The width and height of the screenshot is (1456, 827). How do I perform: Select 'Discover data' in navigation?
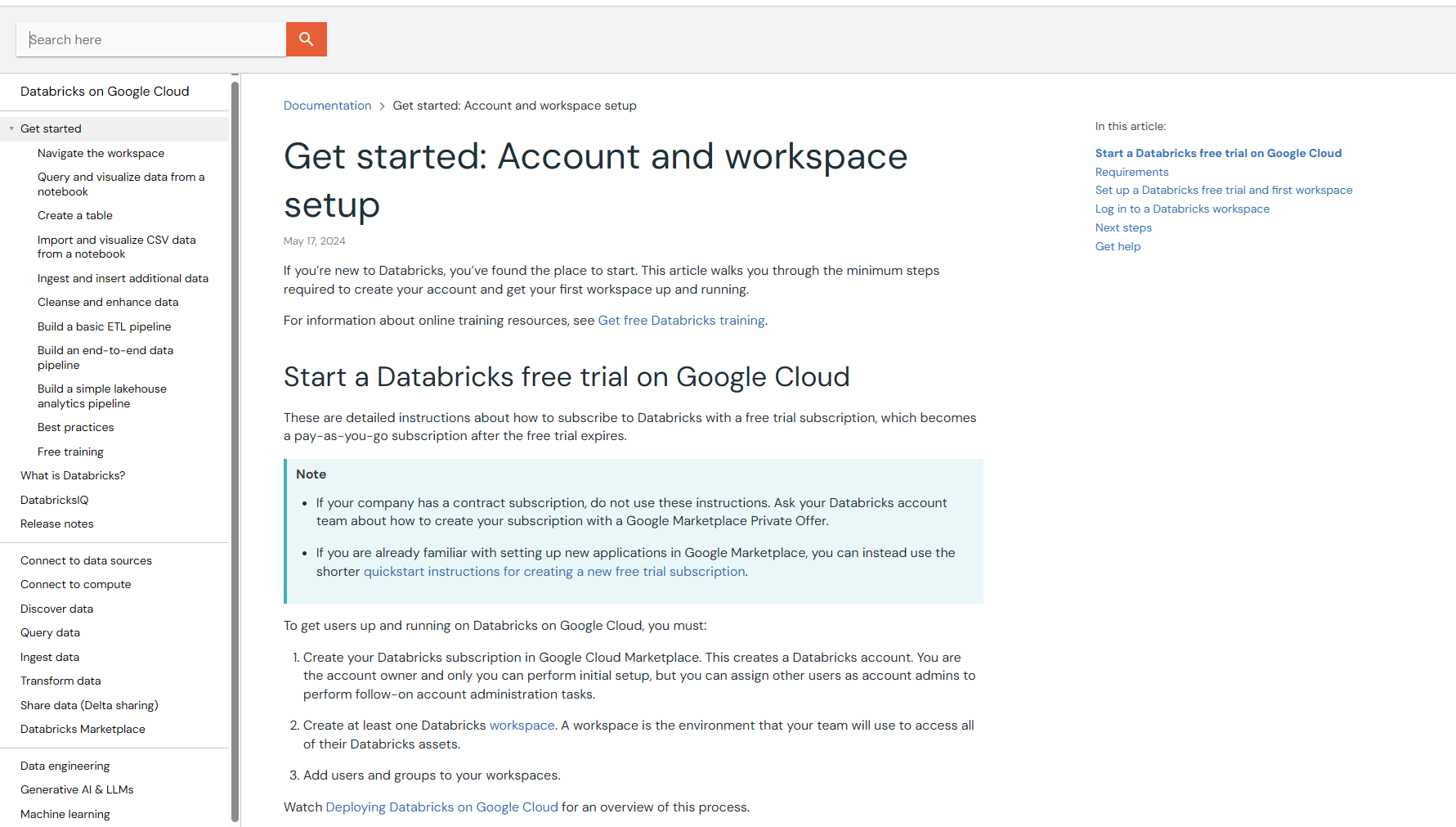[x=57, y=609]
